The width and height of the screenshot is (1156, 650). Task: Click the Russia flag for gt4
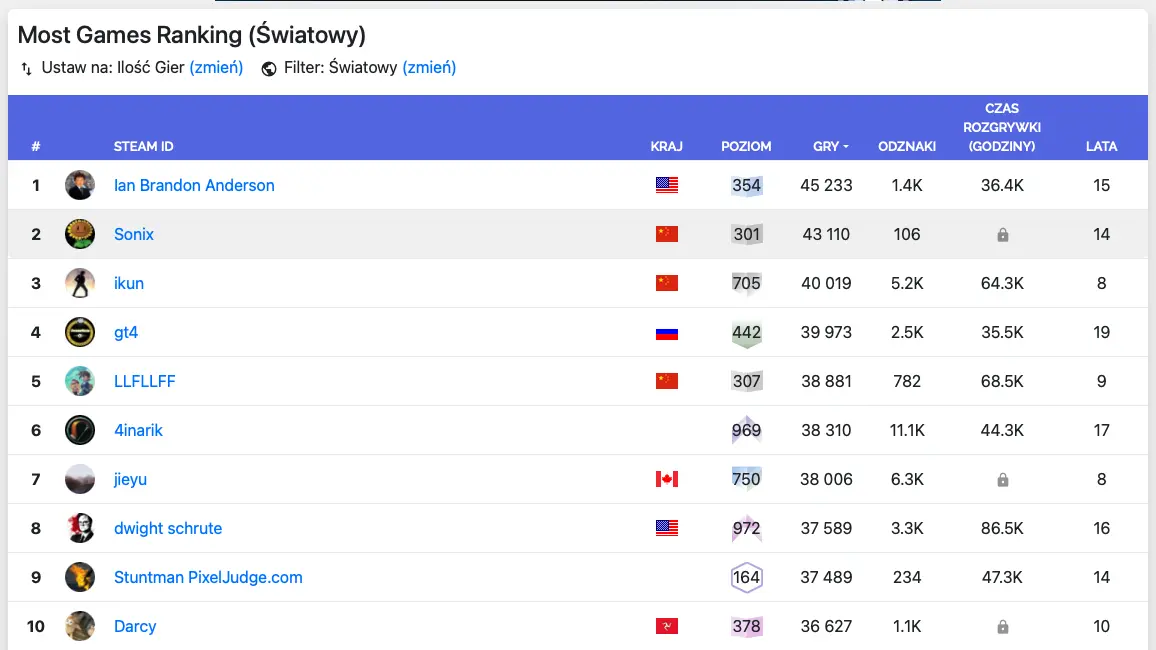(x=666, y=333)
